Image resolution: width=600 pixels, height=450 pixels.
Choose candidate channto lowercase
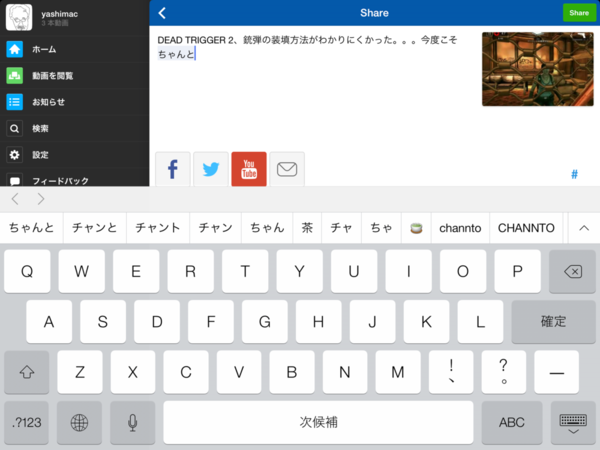click(x=460, y=228)
